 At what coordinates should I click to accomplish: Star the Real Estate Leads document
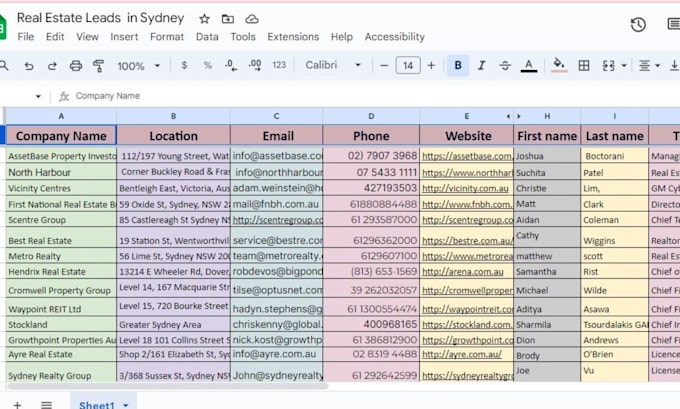pos(205,19)
